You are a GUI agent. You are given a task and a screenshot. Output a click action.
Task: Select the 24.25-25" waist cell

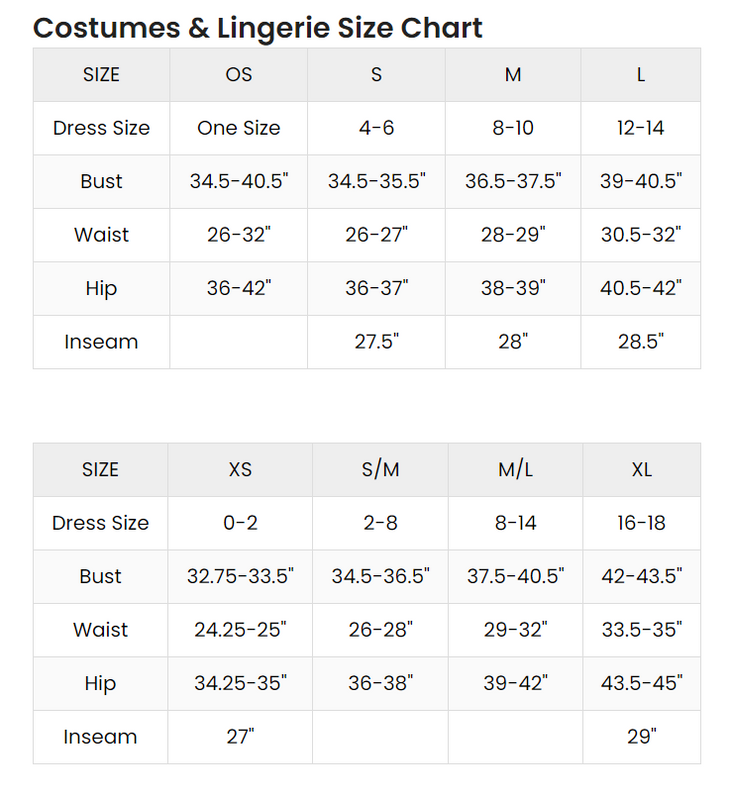pos(240,630)
